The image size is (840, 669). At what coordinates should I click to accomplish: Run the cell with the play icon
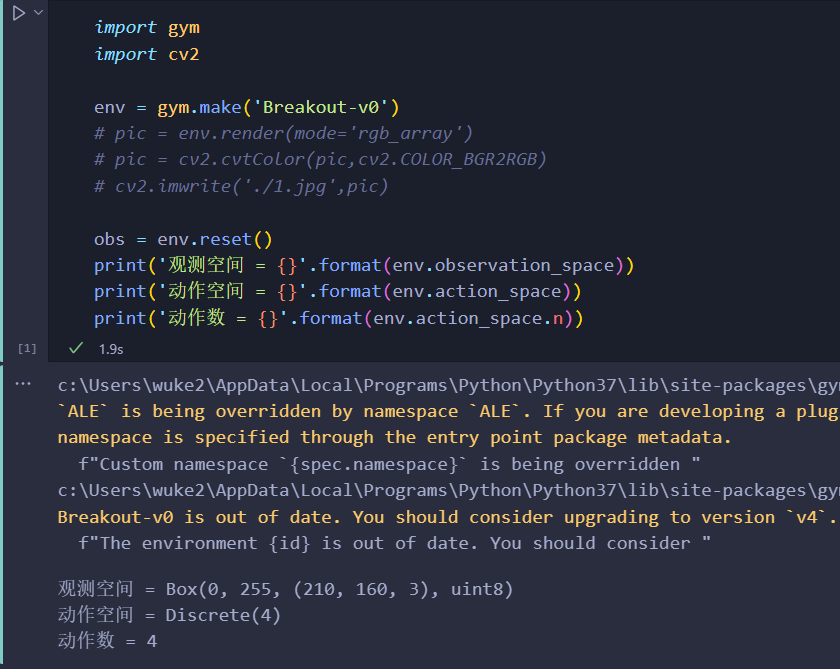(x=19, y=13)
